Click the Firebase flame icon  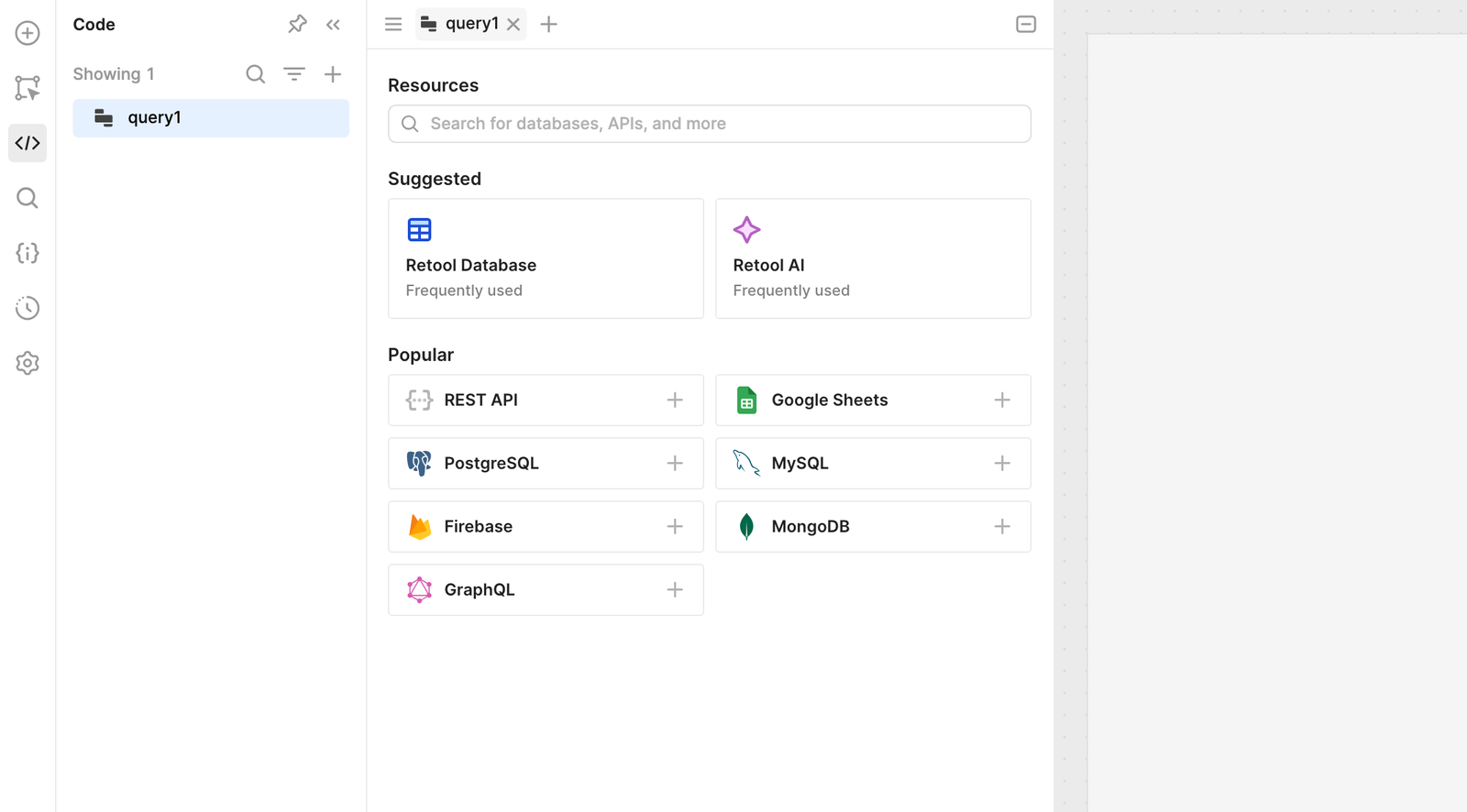tap(420, 527)
